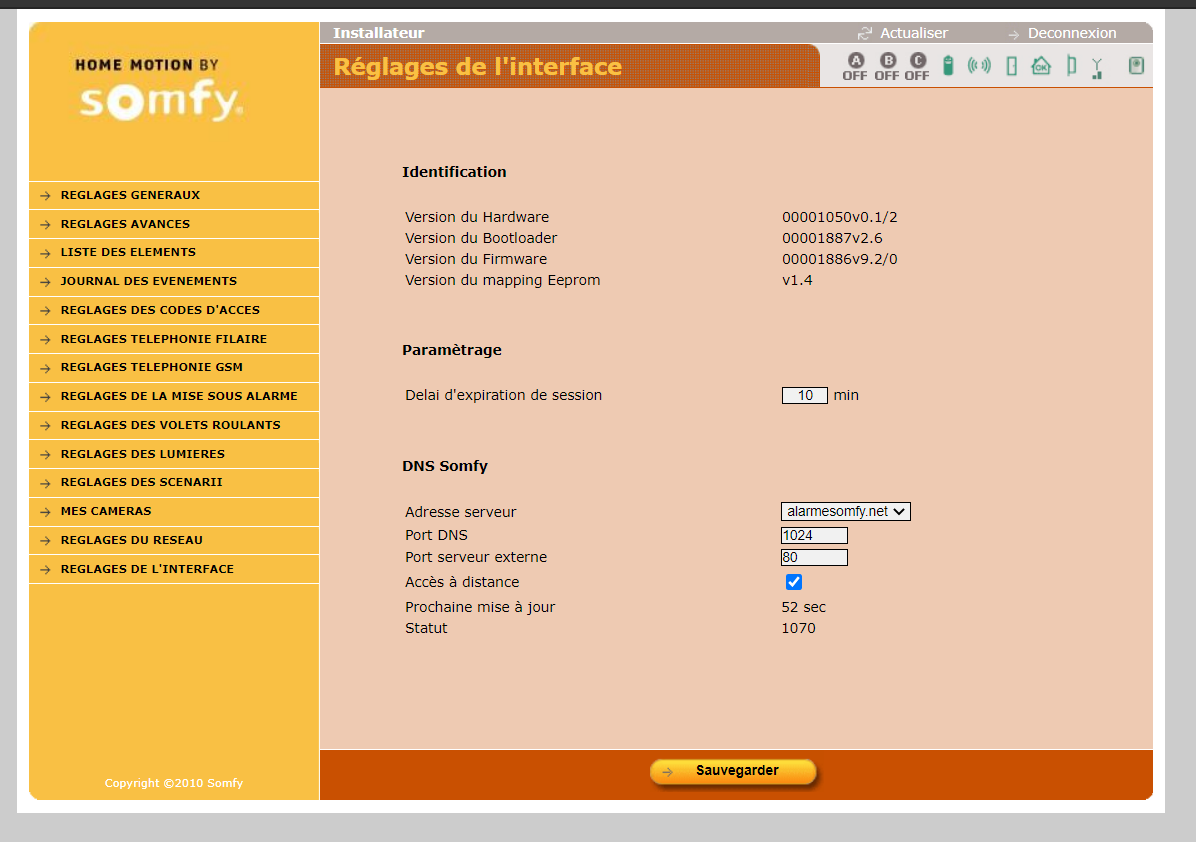The image size is (1196, 842).
Task: Click the radio communication waves icon
Action: pos(979,66)
